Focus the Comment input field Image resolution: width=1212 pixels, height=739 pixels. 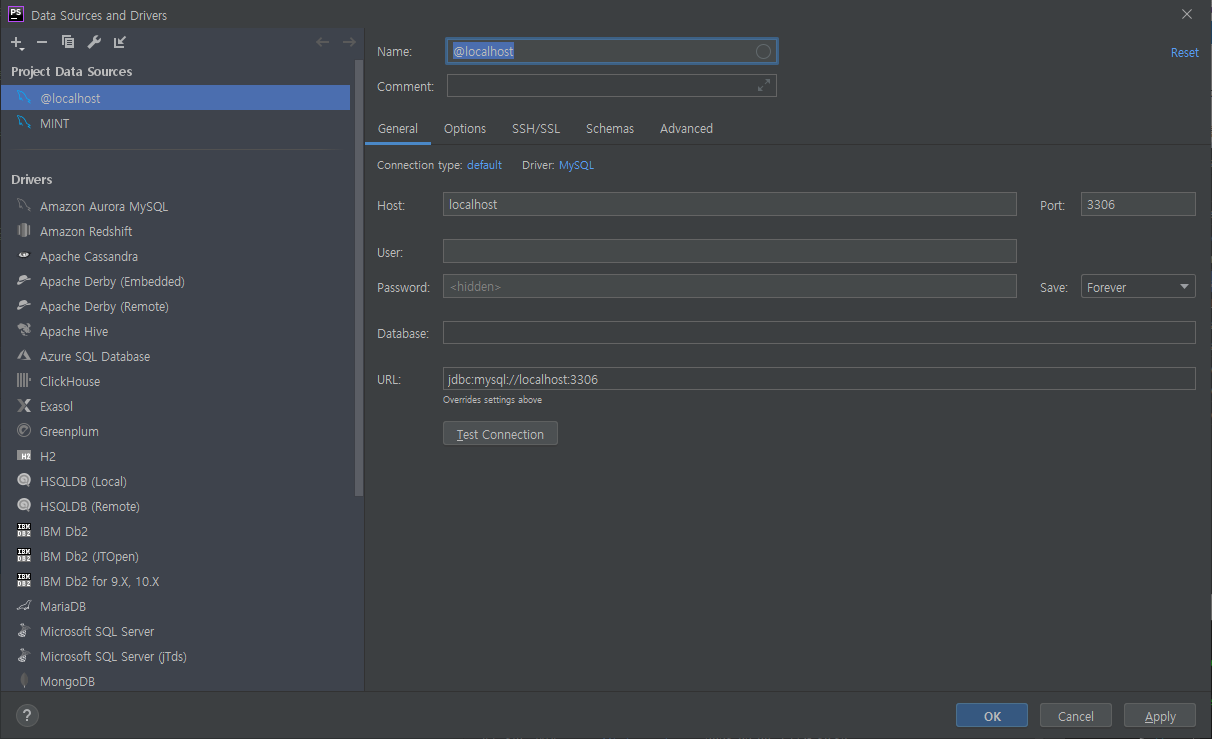tap(612, 86)
